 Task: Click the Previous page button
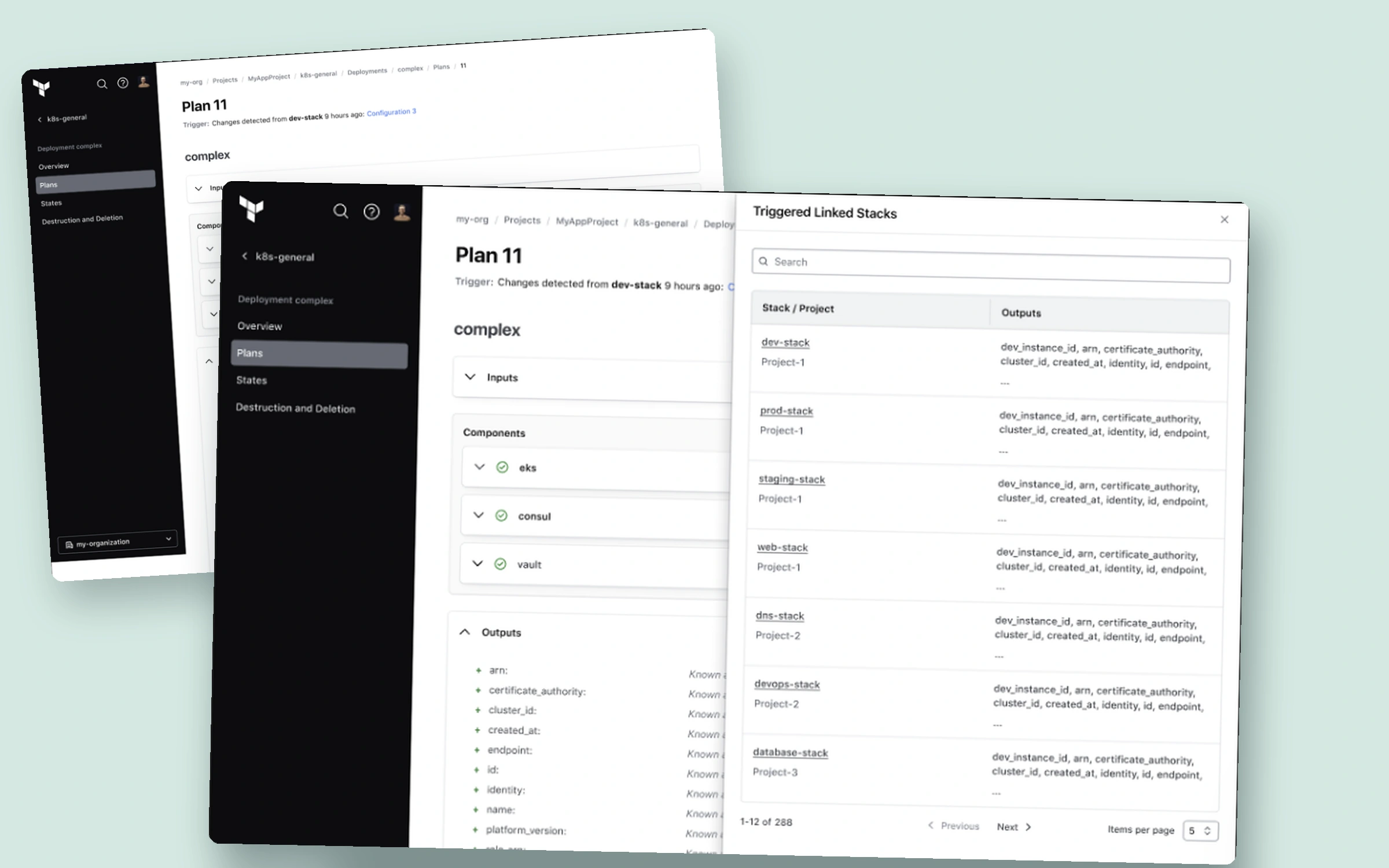[x=953, y=826]
